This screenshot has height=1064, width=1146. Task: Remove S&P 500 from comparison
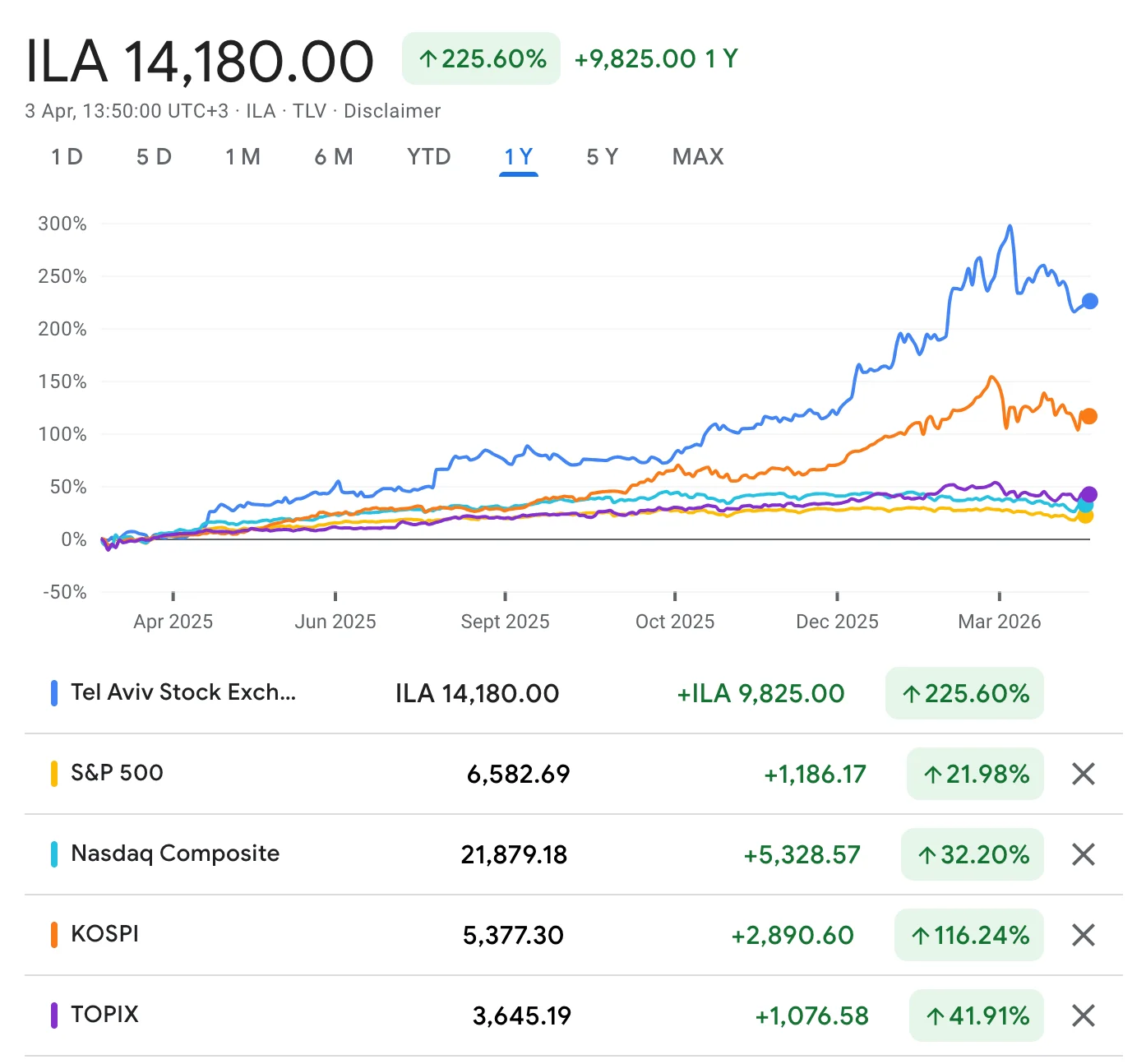[1083, 774]
